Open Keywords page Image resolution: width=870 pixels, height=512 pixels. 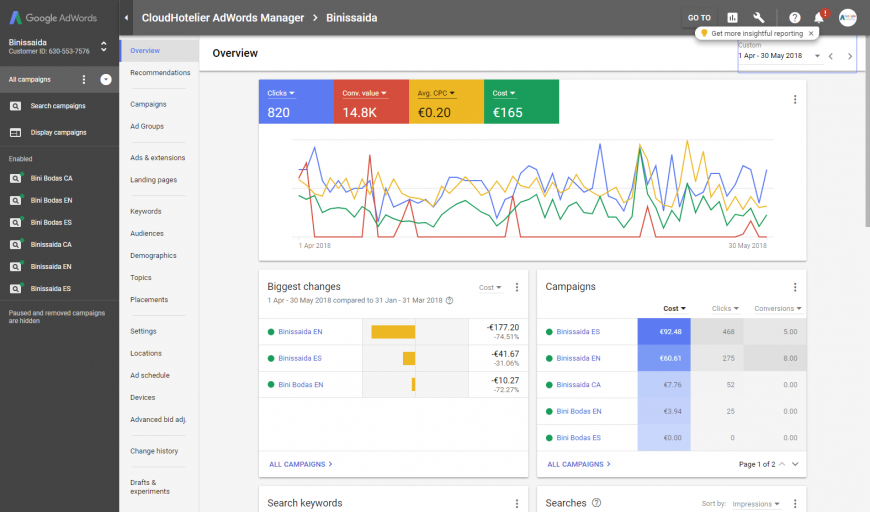pos(145,211)
